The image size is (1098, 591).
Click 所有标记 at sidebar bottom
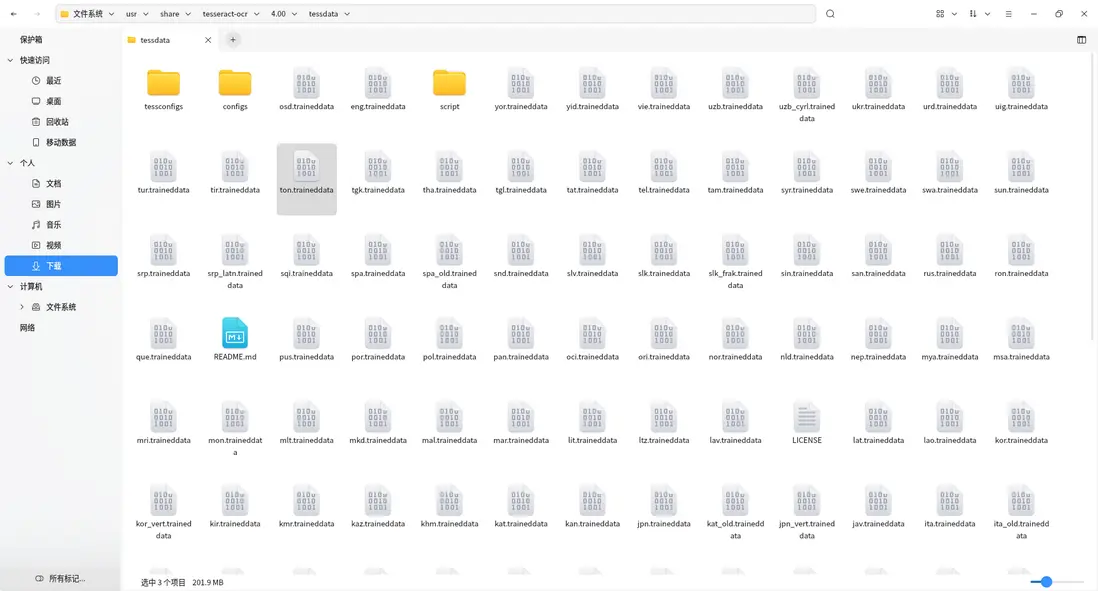60,578
